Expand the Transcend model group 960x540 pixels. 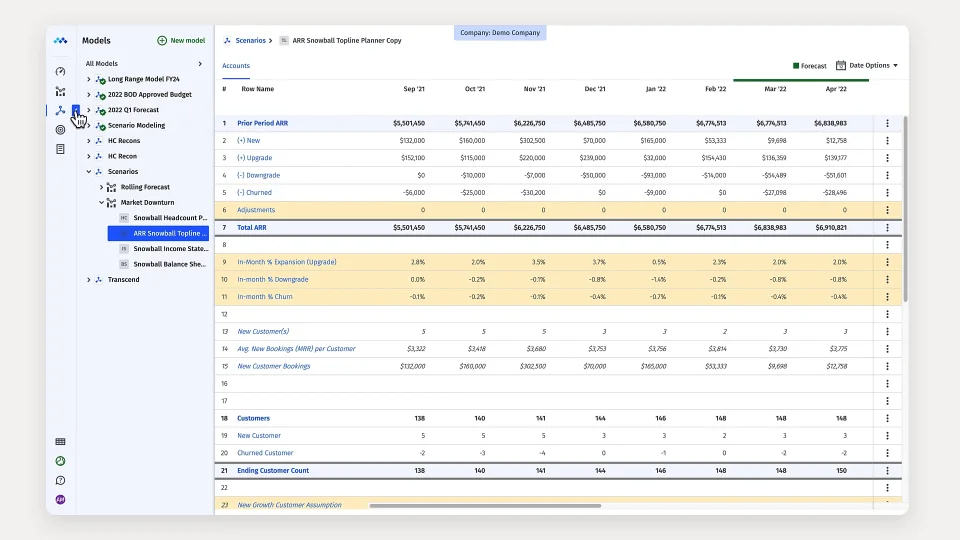(x=89, y=280)
